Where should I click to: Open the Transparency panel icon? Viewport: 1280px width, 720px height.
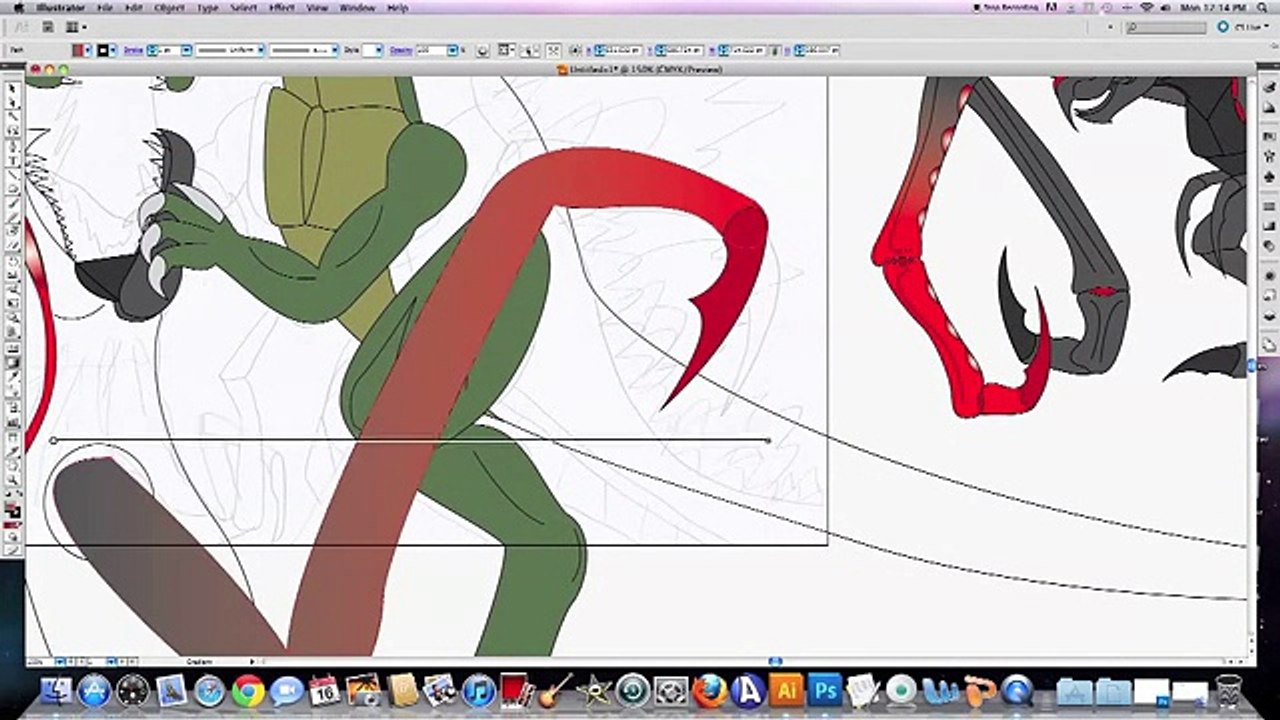click(x=1269, y=245)
